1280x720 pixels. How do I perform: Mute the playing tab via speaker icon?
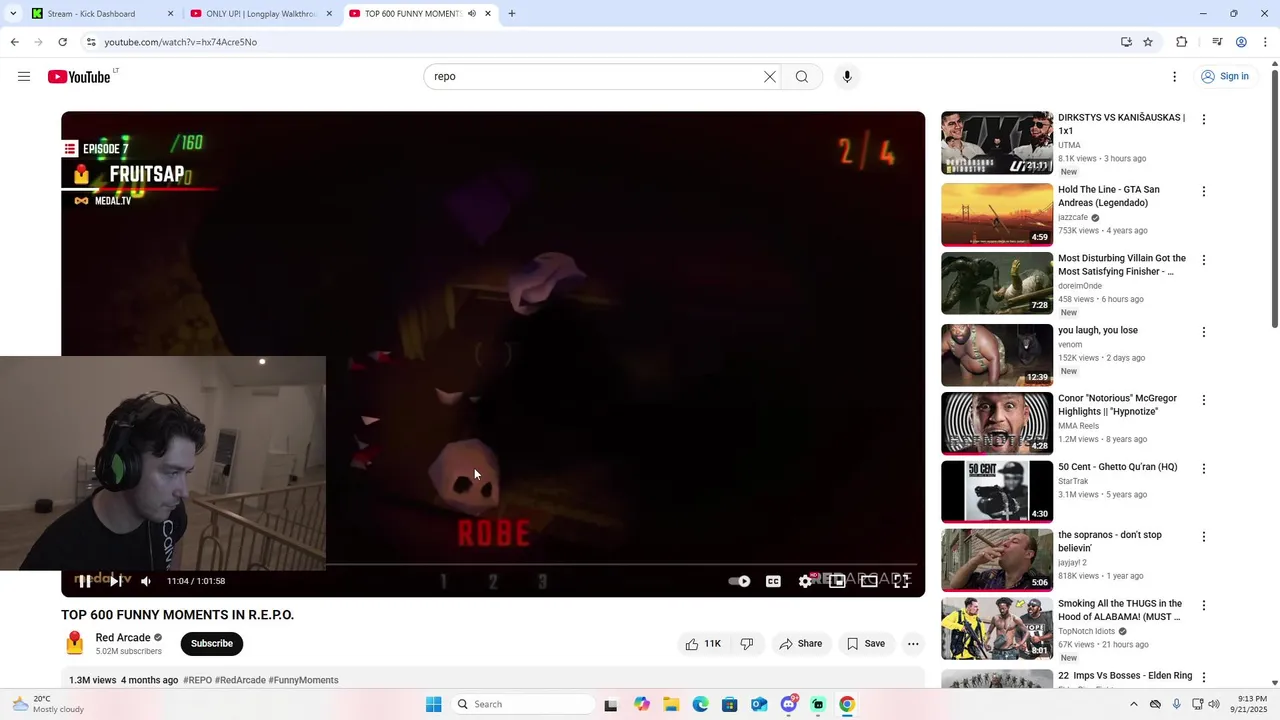tap(472, 14)
